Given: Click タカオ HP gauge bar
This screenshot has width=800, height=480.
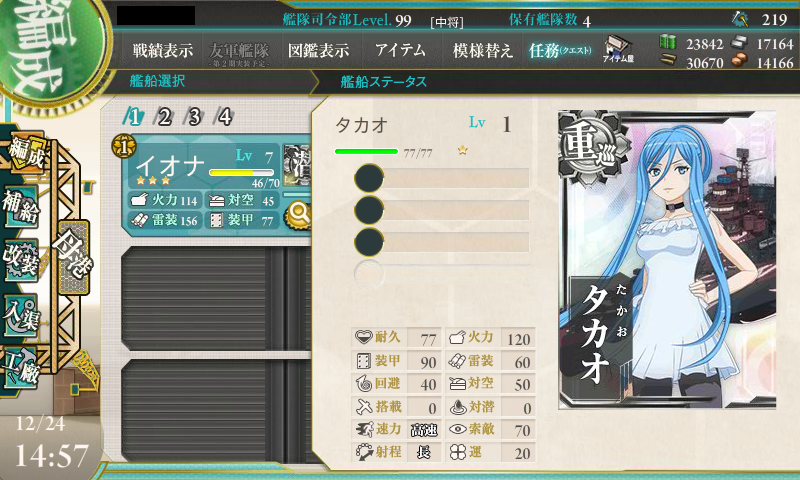Looking at the screenshot, I should [x=366, y=151].
